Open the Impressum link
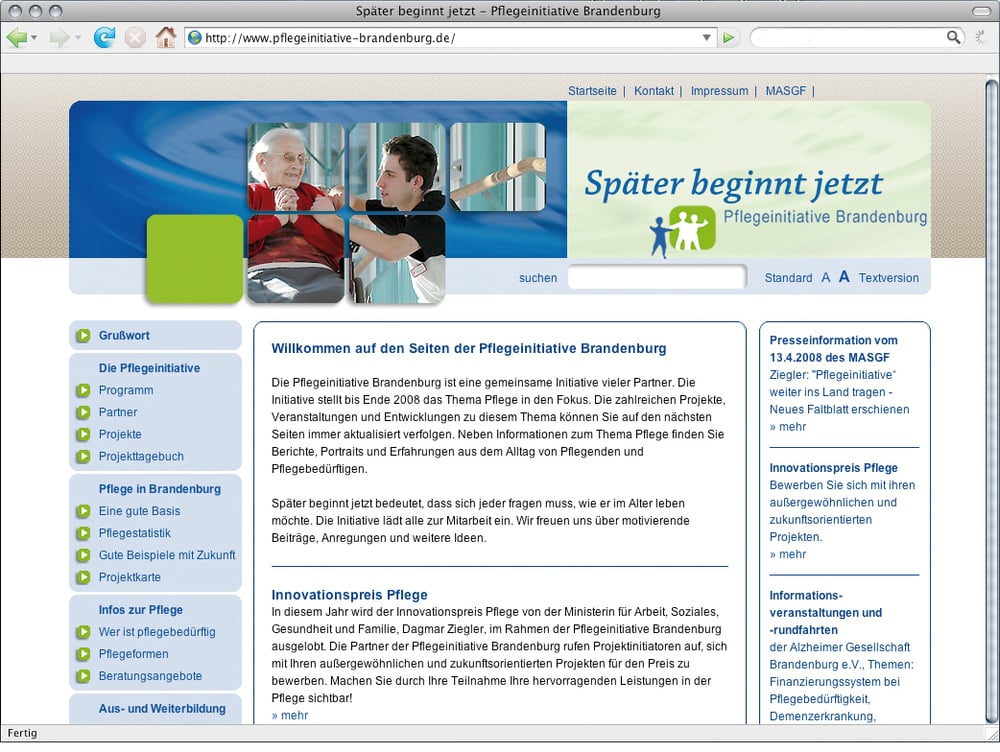The width and height of the screenshot is (1000, 752). point(719,91)
